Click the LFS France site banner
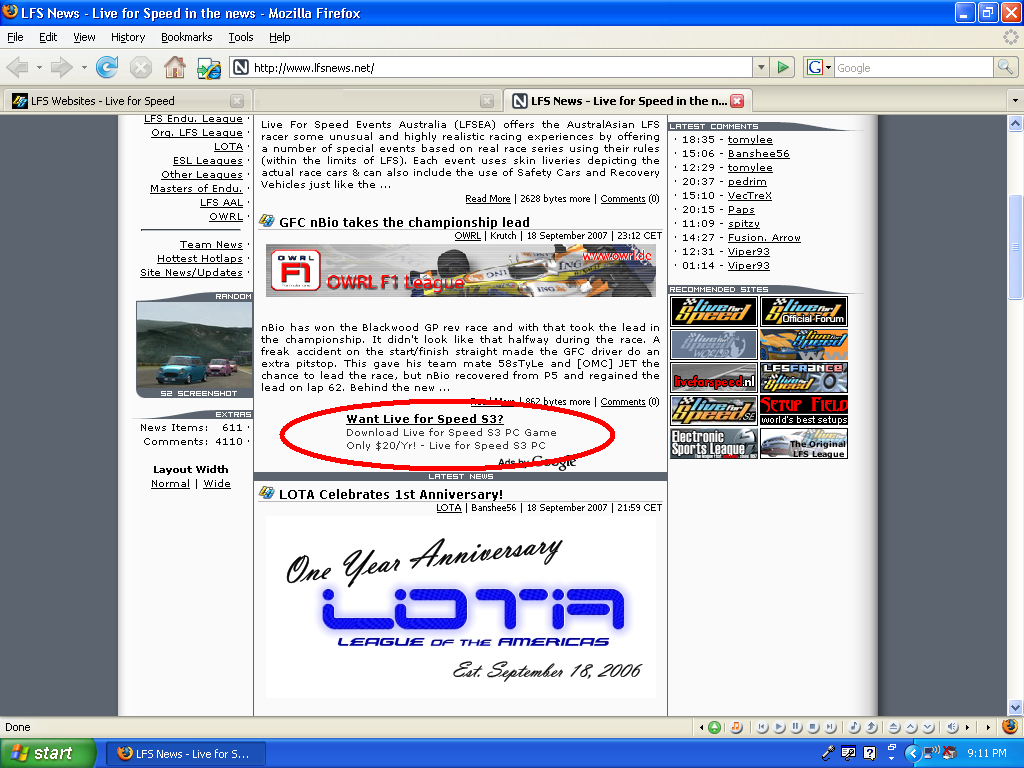Image resolution: width=1024 pixels, height=768 pixels. (x=804, y=377)
